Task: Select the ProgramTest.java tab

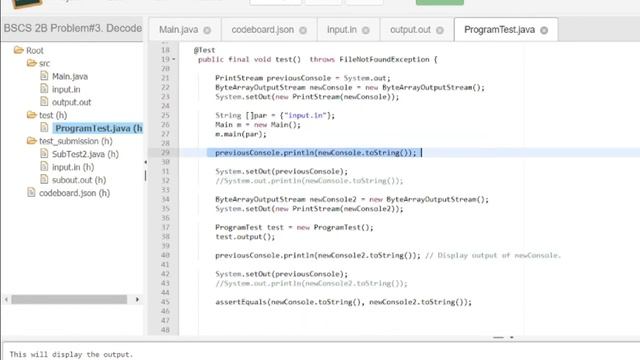Action: pyautogui.click(x=499, y=30)
